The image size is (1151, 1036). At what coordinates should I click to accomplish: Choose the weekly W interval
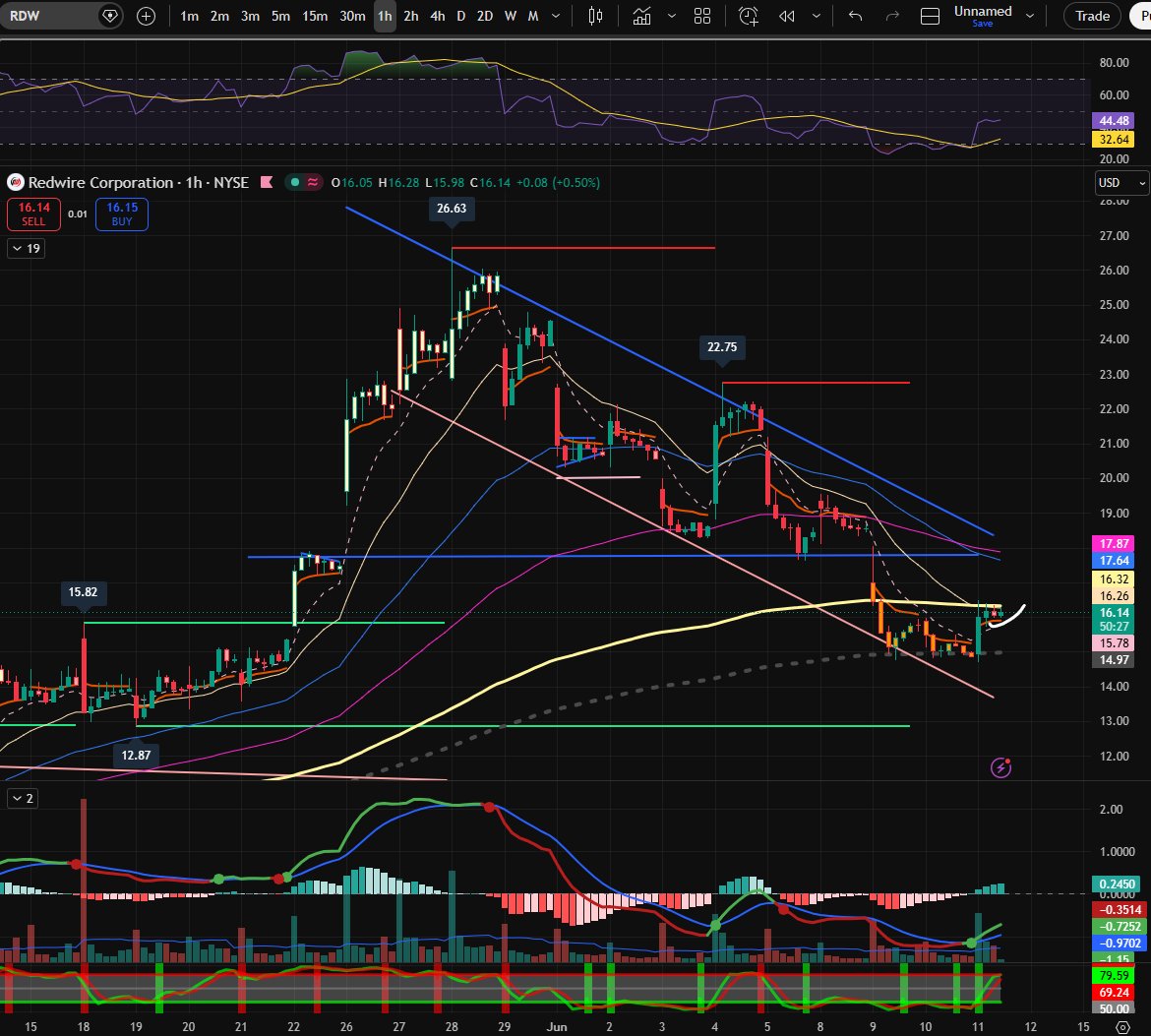click(511, 16)
